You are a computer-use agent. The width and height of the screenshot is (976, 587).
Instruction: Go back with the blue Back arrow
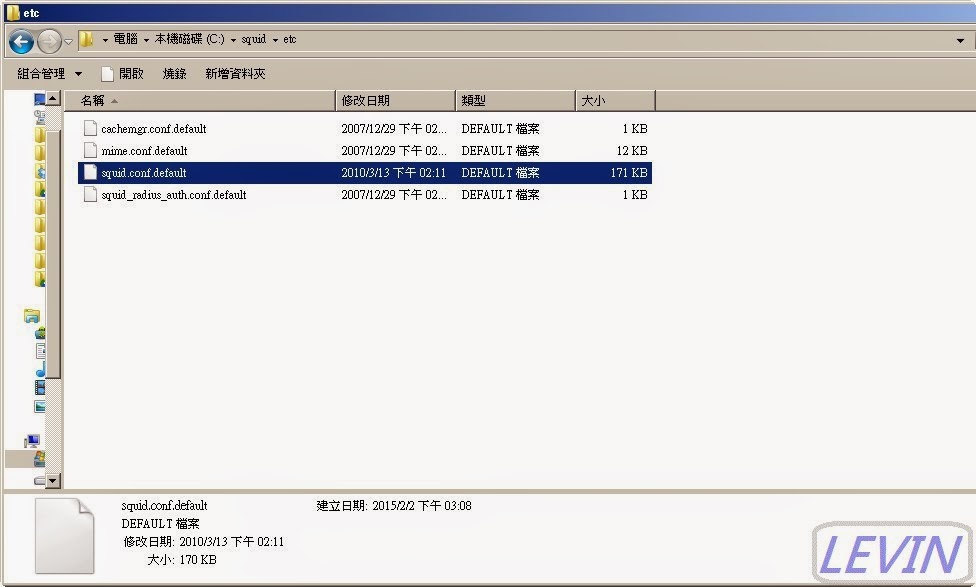(21, 42)
